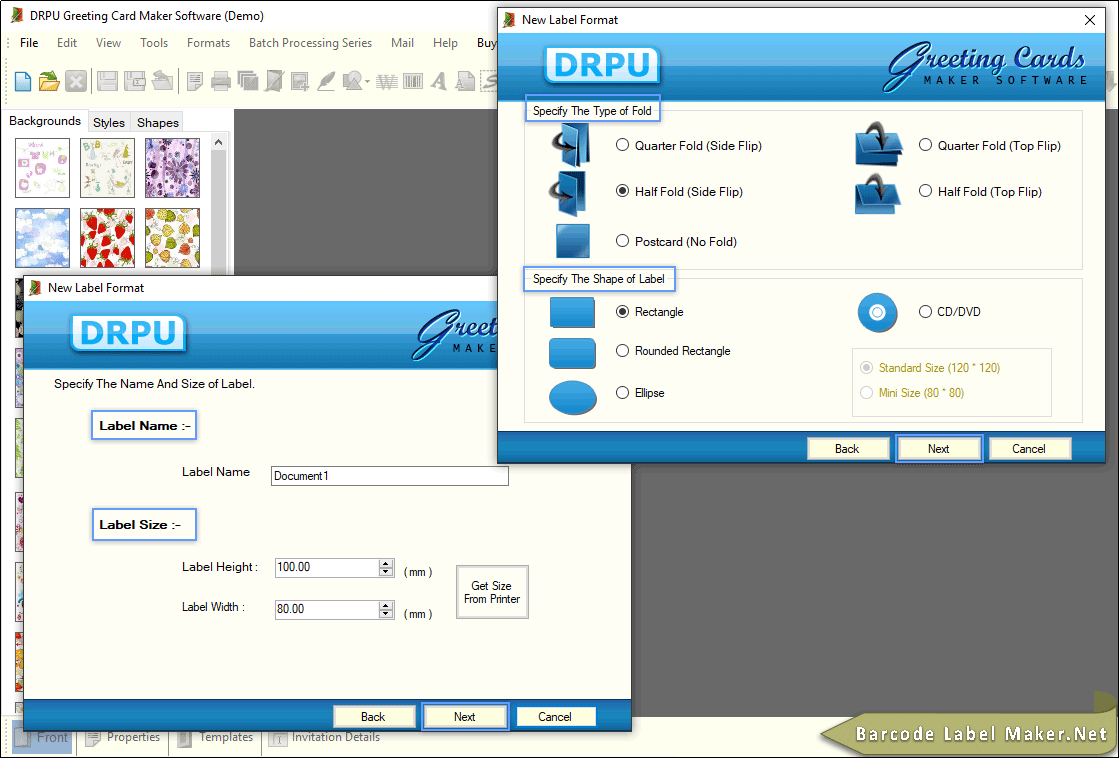This screenshot has height=758, width=1119.
Task: Switch to the Templates bottom tab
Action: pyautogui.click(x=216, y=737)
